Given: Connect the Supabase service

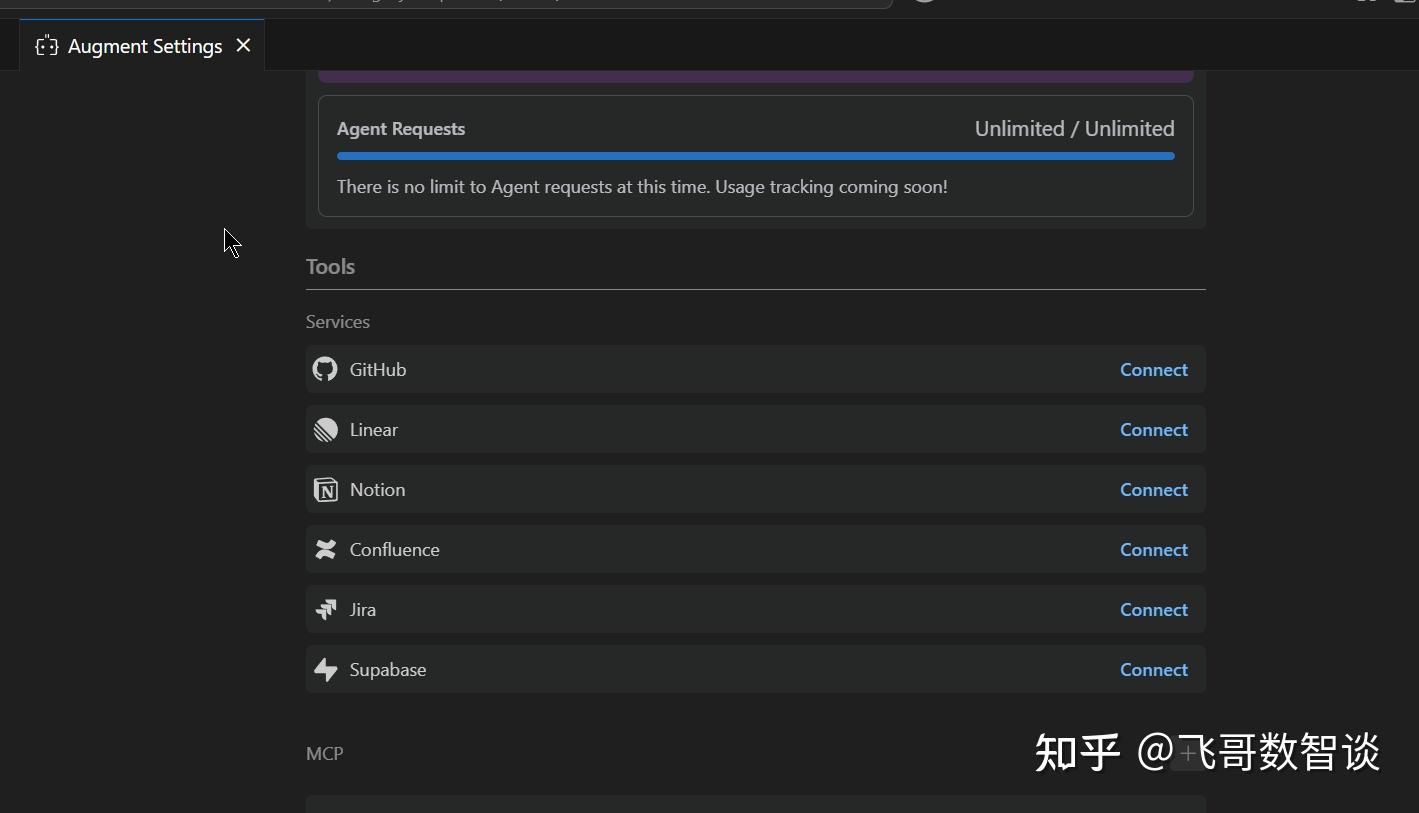Looking at the screenshot, I should [1152, 669].
